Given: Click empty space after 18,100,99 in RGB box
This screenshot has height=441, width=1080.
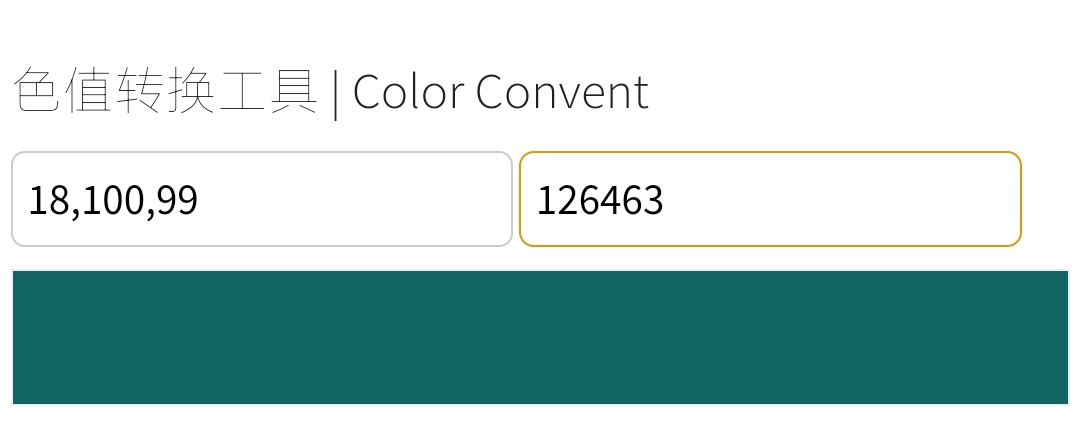Looking at the screenshot, I should pos(380,199).
